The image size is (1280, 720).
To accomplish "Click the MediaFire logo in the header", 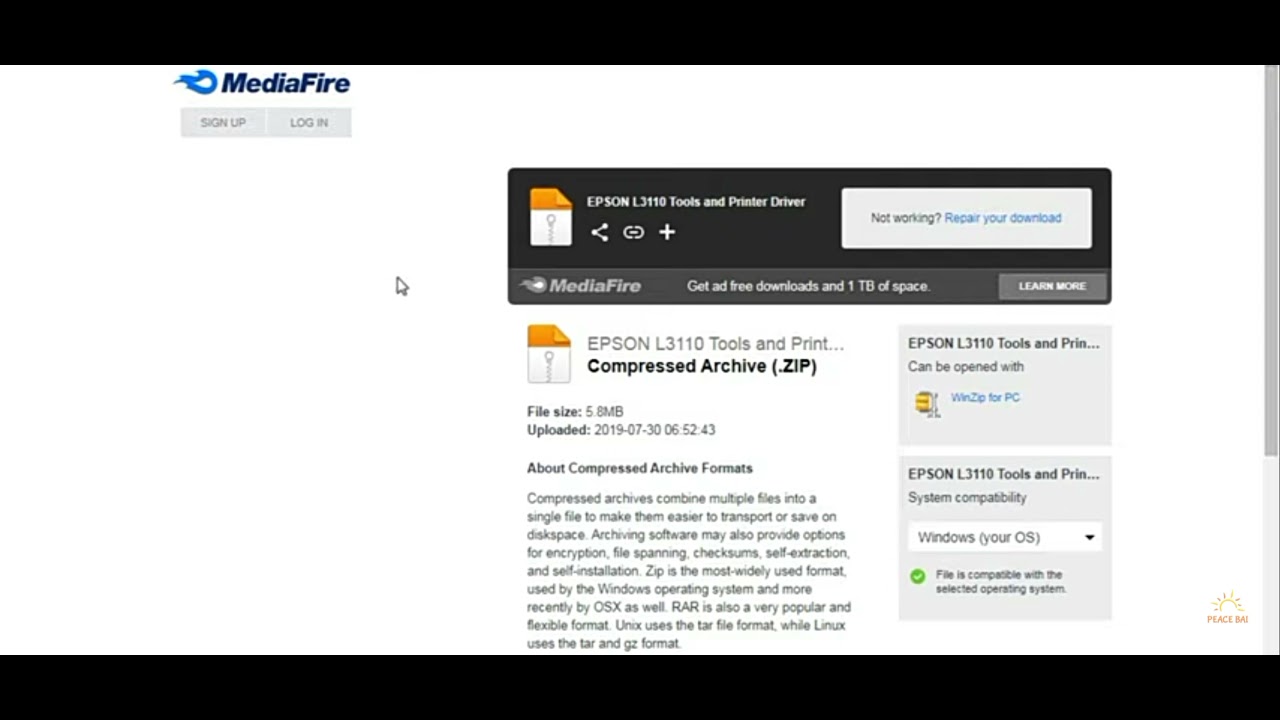I will (262, 82).
